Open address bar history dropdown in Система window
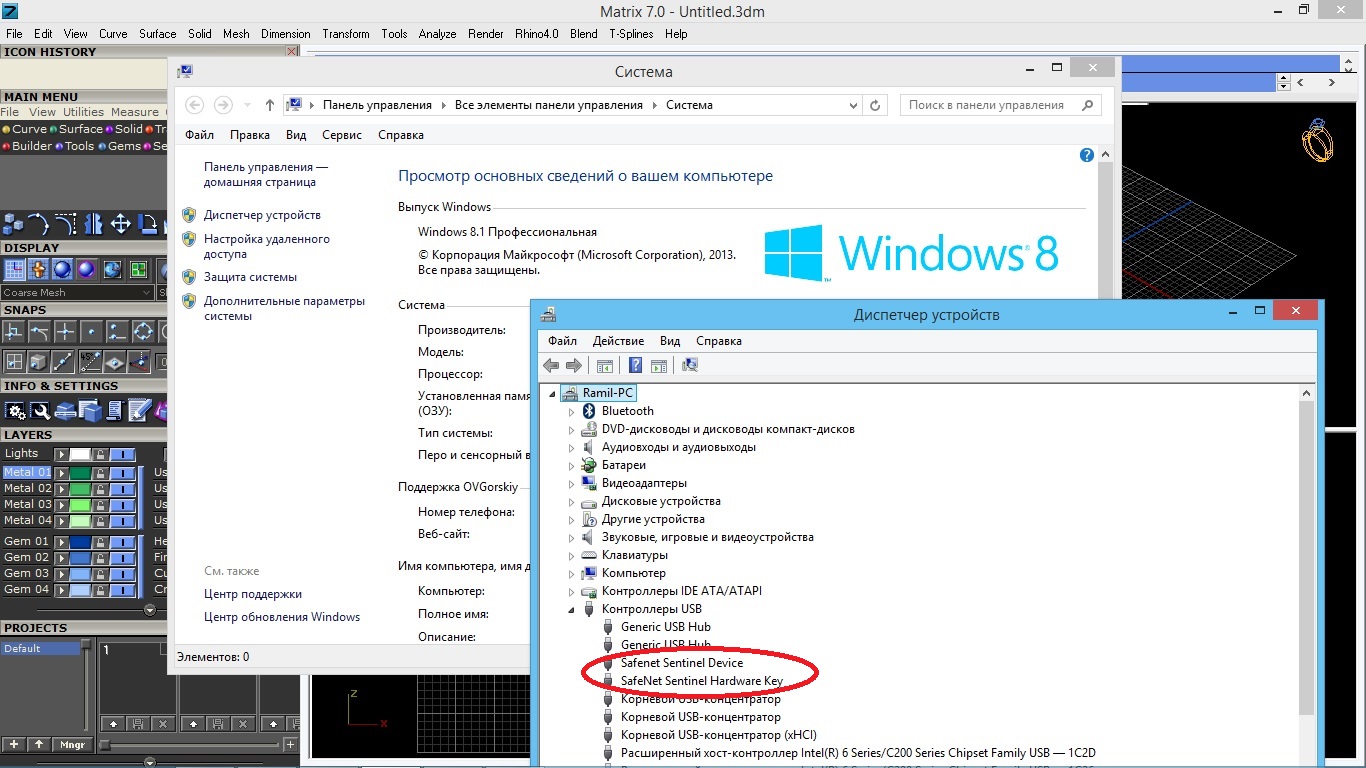 tap(853, 105)
